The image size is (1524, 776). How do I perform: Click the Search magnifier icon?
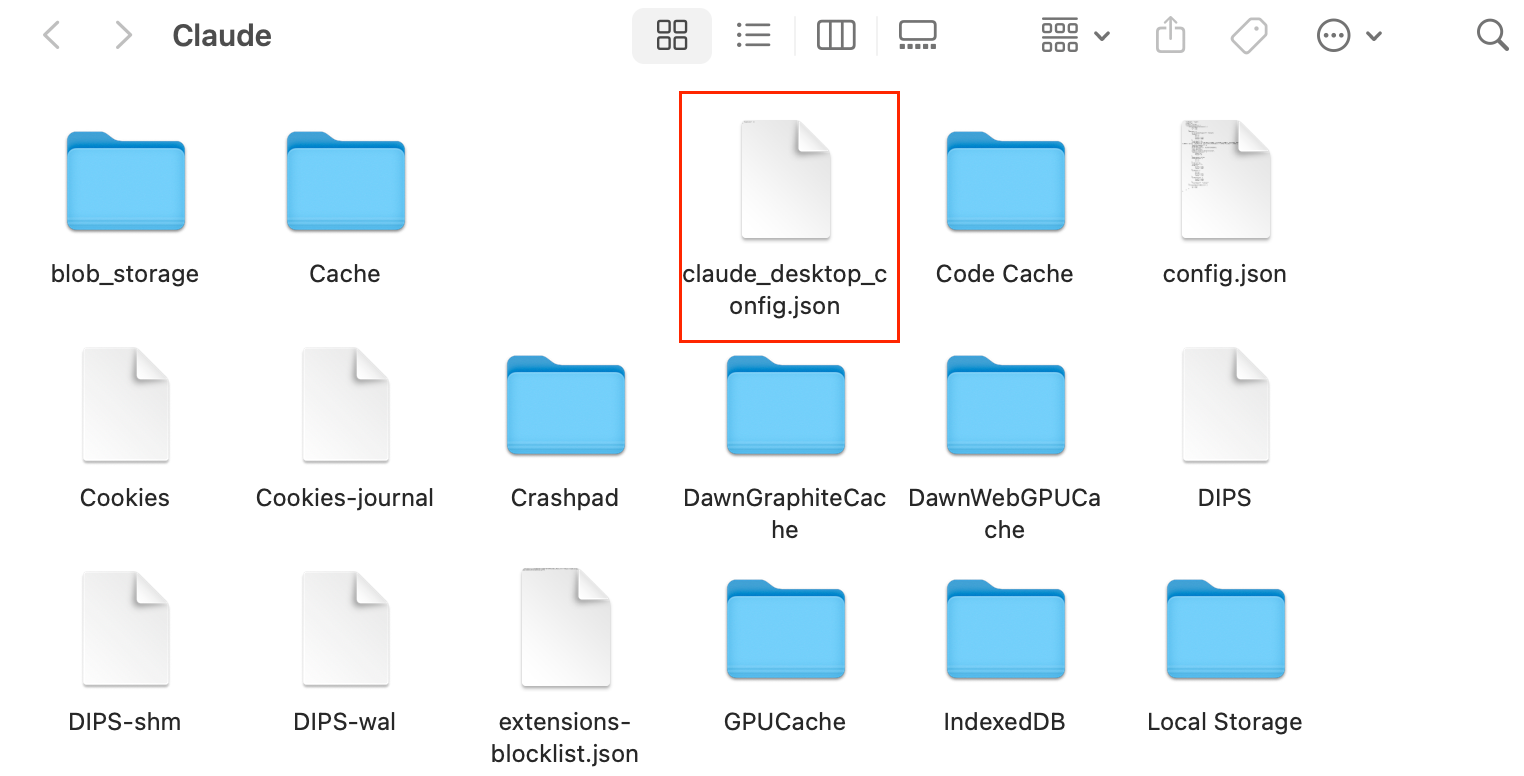[1492, 36]
